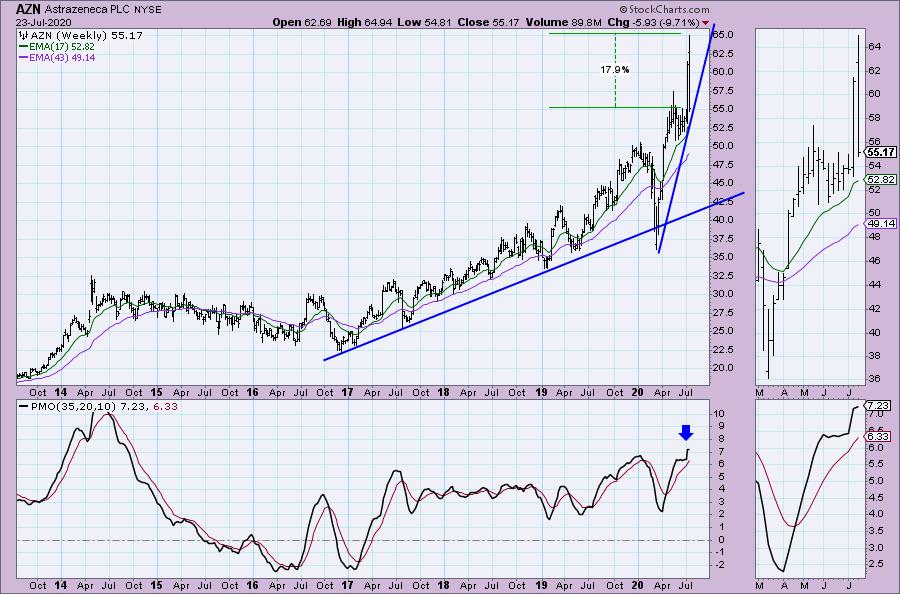Click the '64' label on zoomed price axis
This screenshot has height=594, width=900.
point(874,46)
